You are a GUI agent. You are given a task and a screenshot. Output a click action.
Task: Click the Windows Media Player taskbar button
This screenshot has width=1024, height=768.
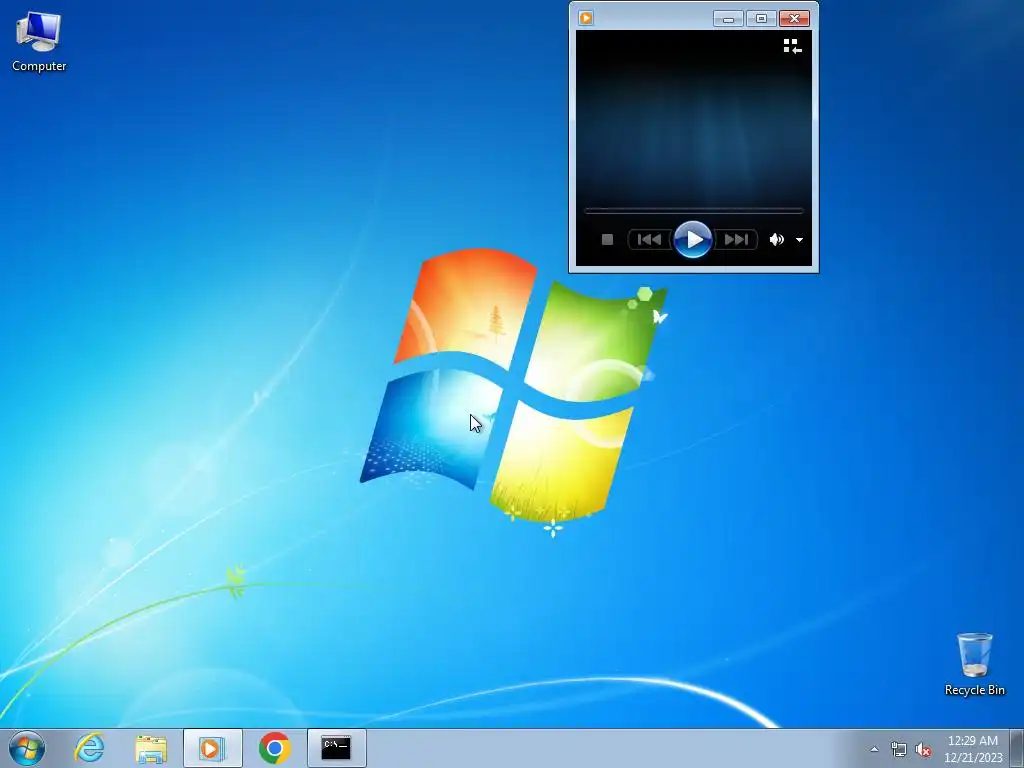212,748
